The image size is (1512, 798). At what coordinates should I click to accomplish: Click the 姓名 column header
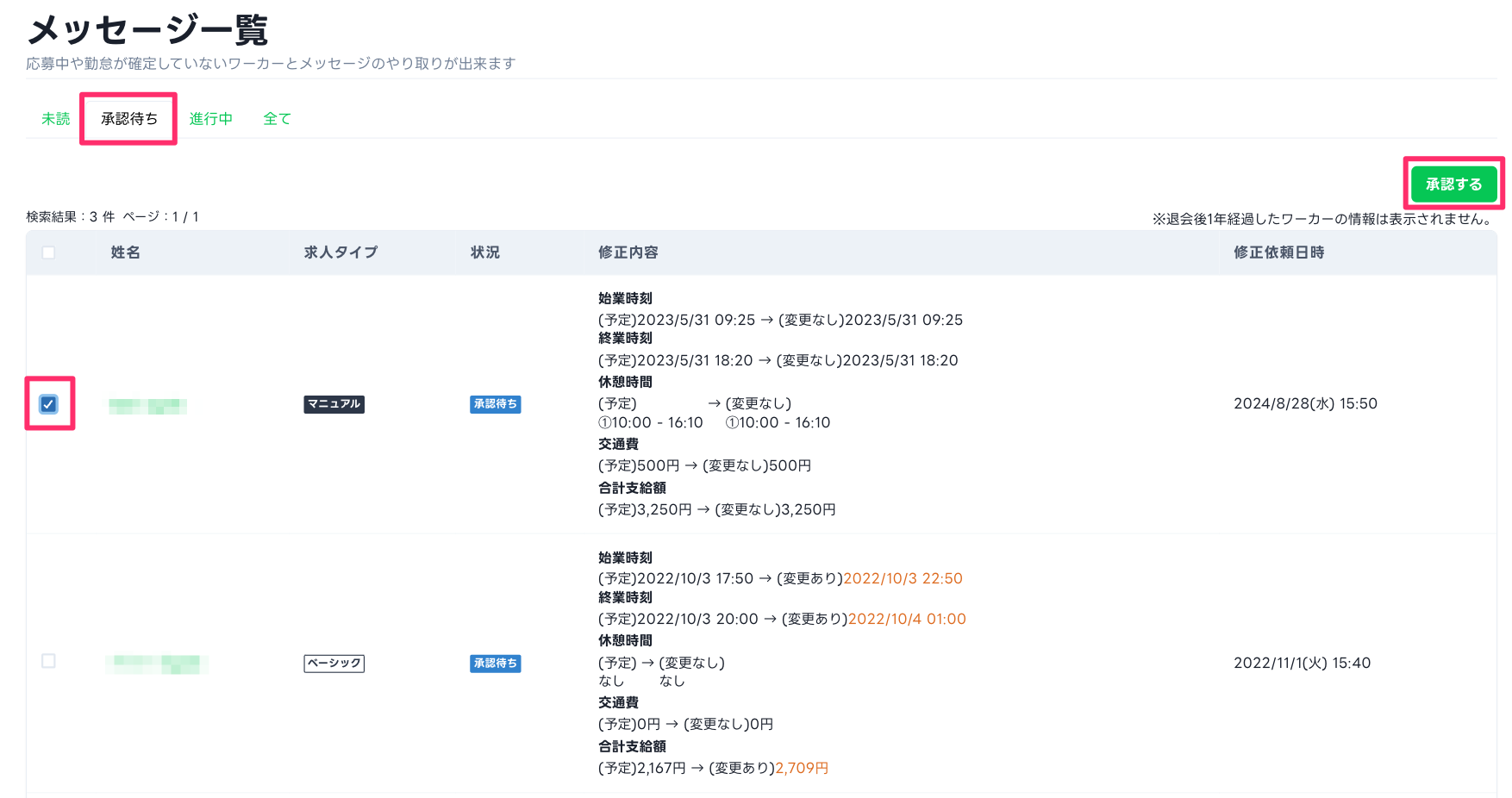pyautogui.click(x=126, y=252)
